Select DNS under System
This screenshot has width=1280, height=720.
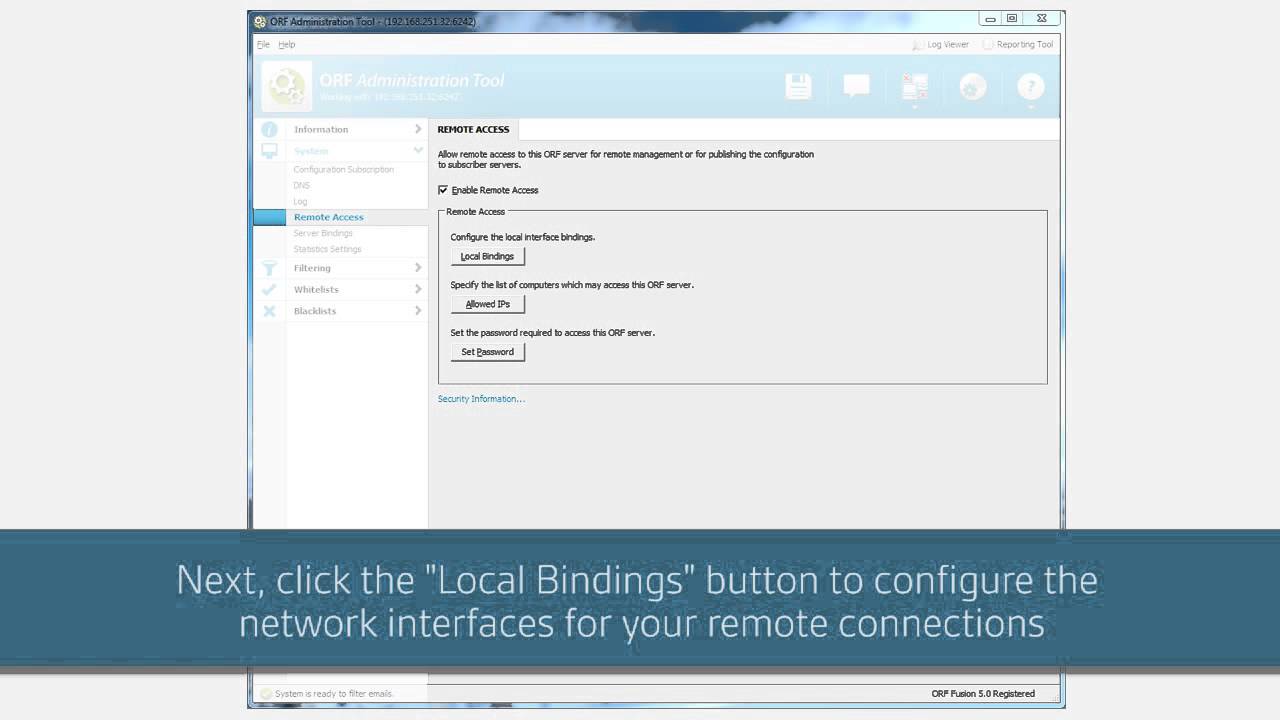(301, 185)
